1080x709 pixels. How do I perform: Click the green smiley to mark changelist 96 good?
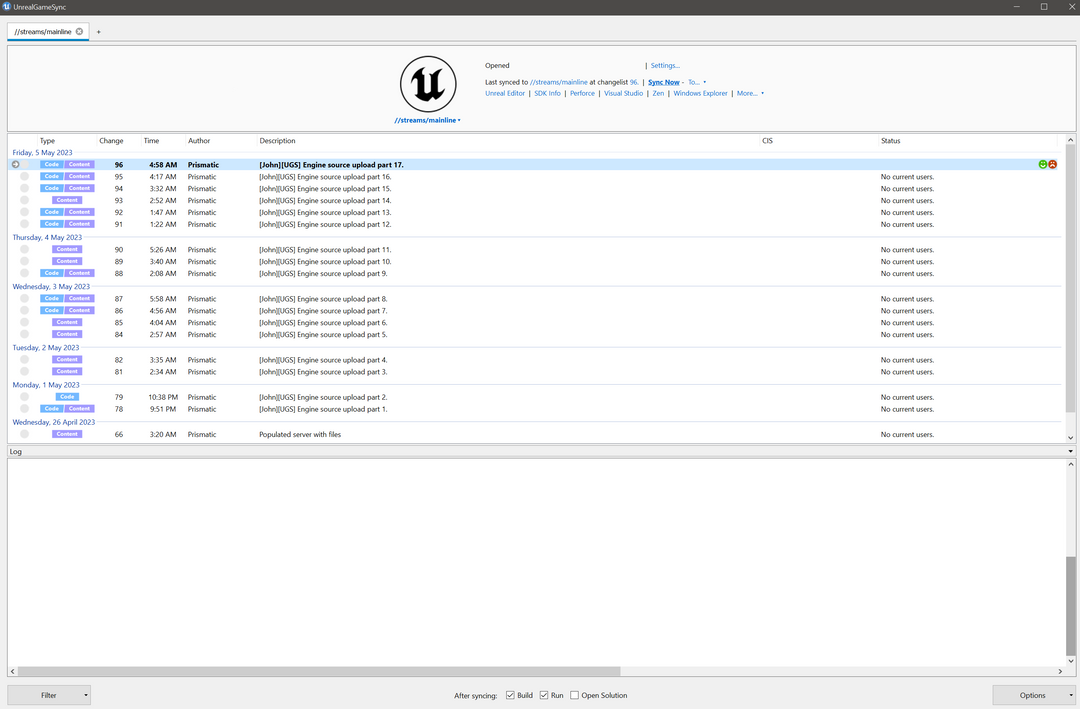point(1040,164)
